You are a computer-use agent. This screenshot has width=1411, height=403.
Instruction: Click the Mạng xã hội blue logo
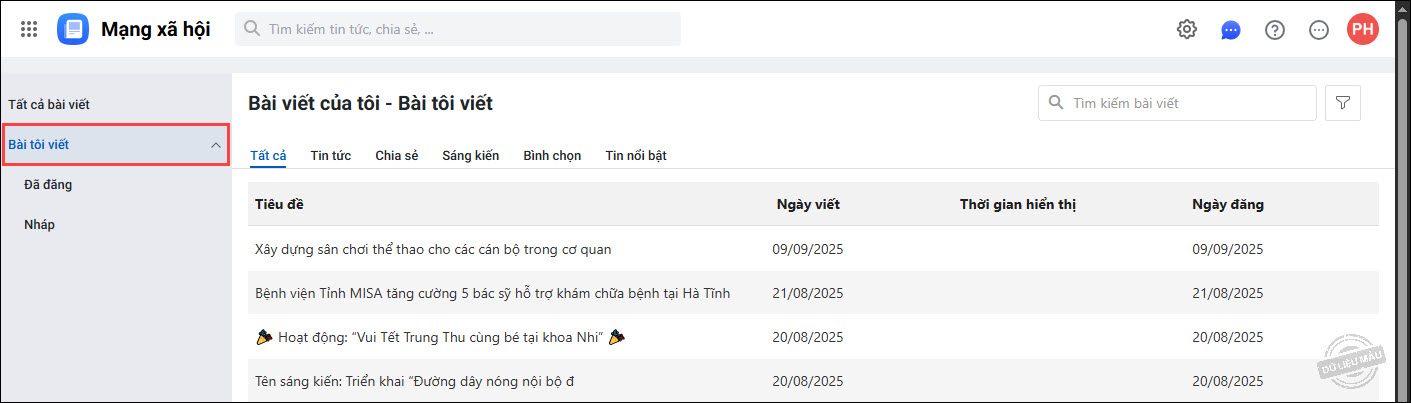[x=73, y=29]
